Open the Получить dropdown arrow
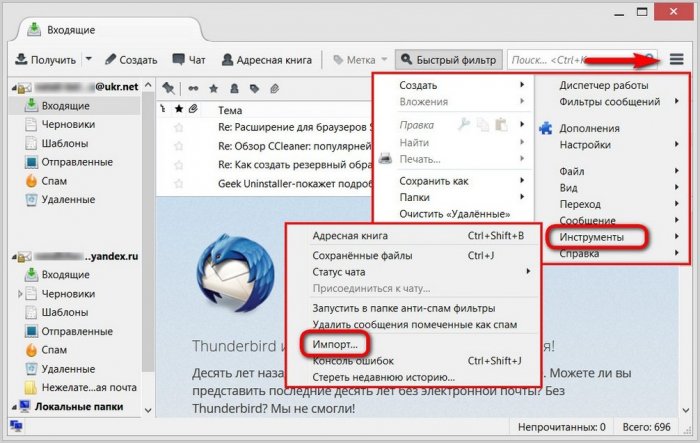Image resolution: width=700 pixels, height=443 pixels. pyautogui.click(x=88, y=59)
